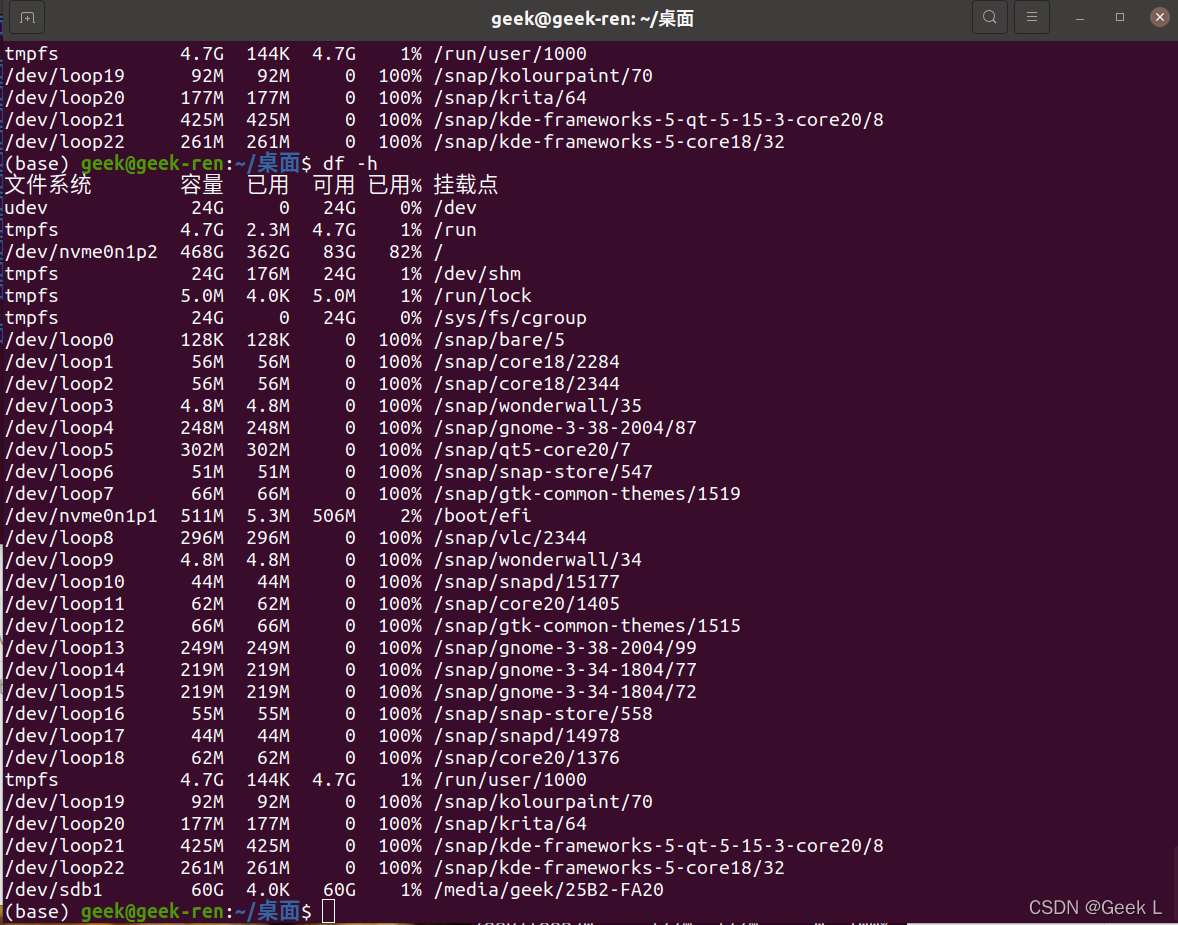Screen dimensions: 1178x925
Task: Click the 468G capacity value
Action: [x=202, y=252]
